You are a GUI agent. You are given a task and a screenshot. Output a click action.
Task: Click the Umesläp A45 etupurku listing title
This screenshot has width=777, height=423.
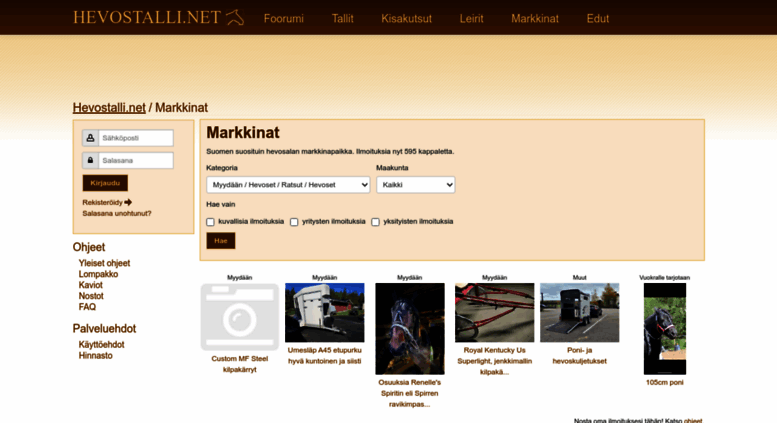pos(325,356)
